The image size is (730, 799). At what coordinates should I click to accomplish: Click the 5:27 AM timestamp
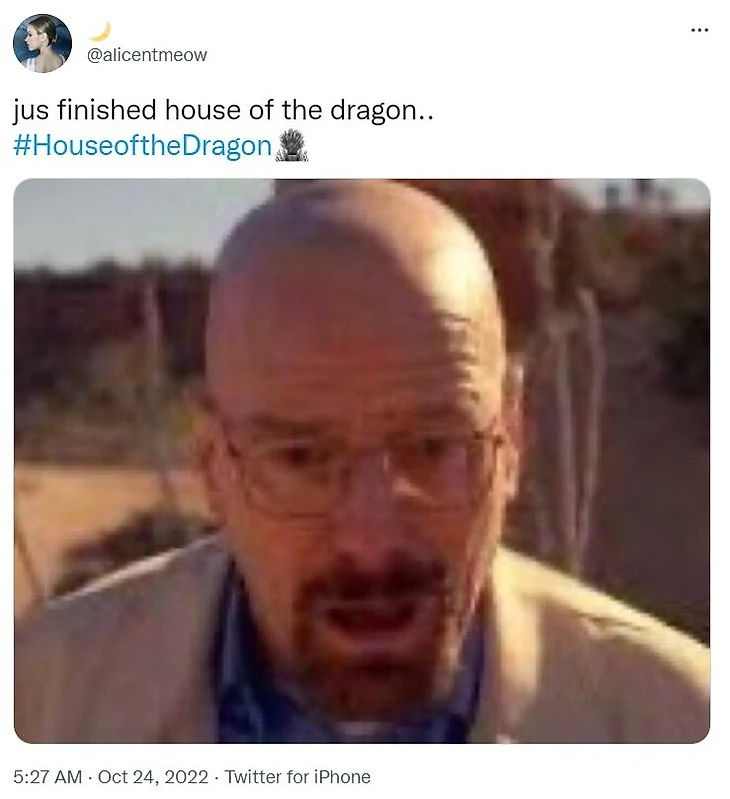tap(47, 777)
